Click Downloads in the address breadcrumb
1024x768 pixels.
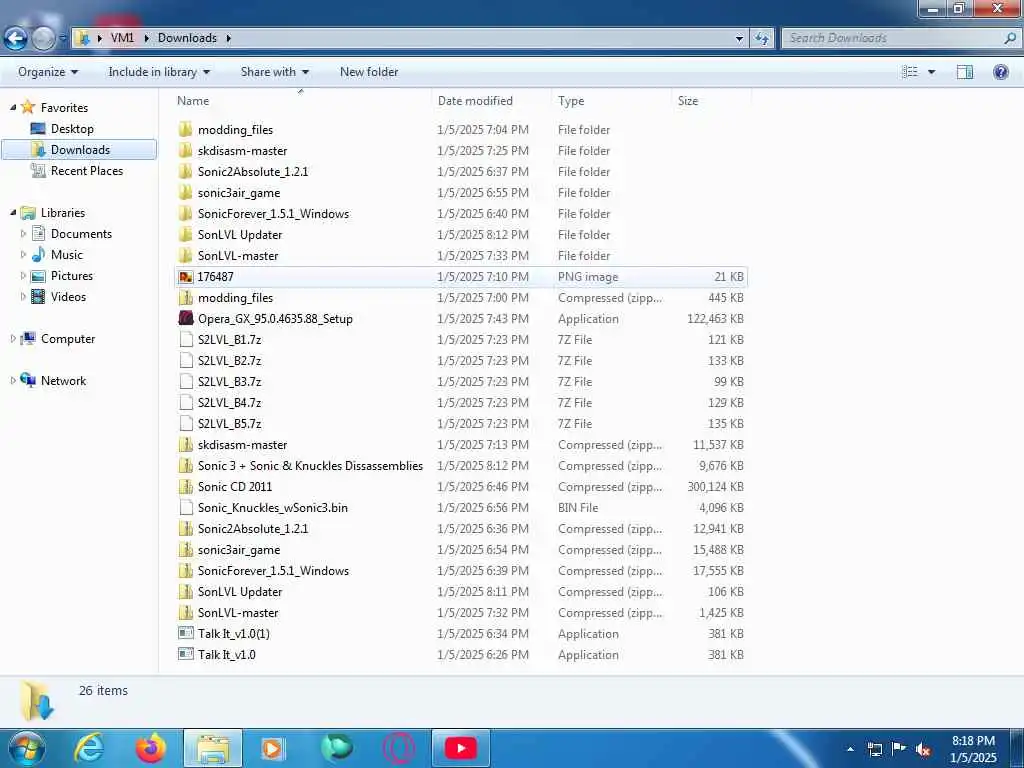tap(187, 38)
